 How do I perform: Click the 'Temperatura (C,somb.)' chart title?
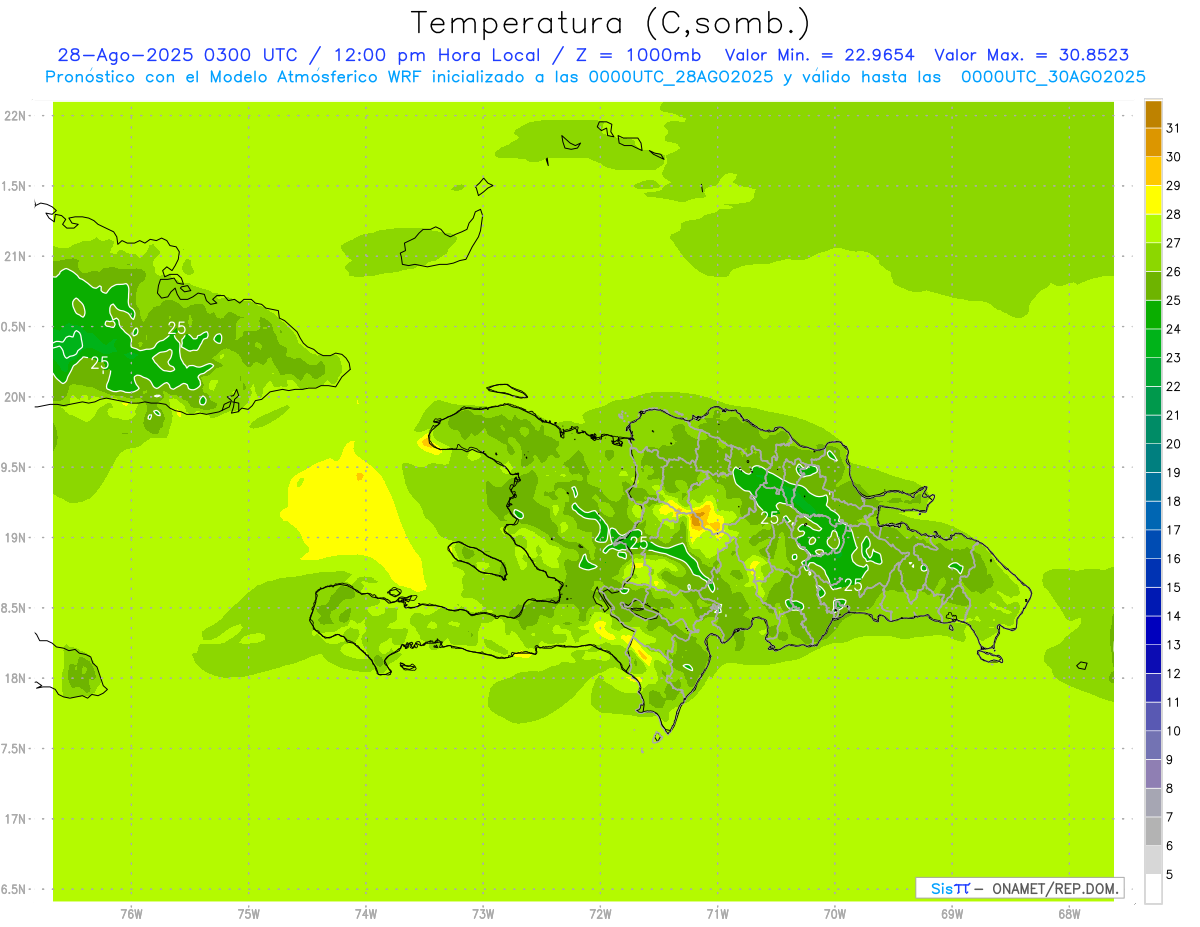611,22
